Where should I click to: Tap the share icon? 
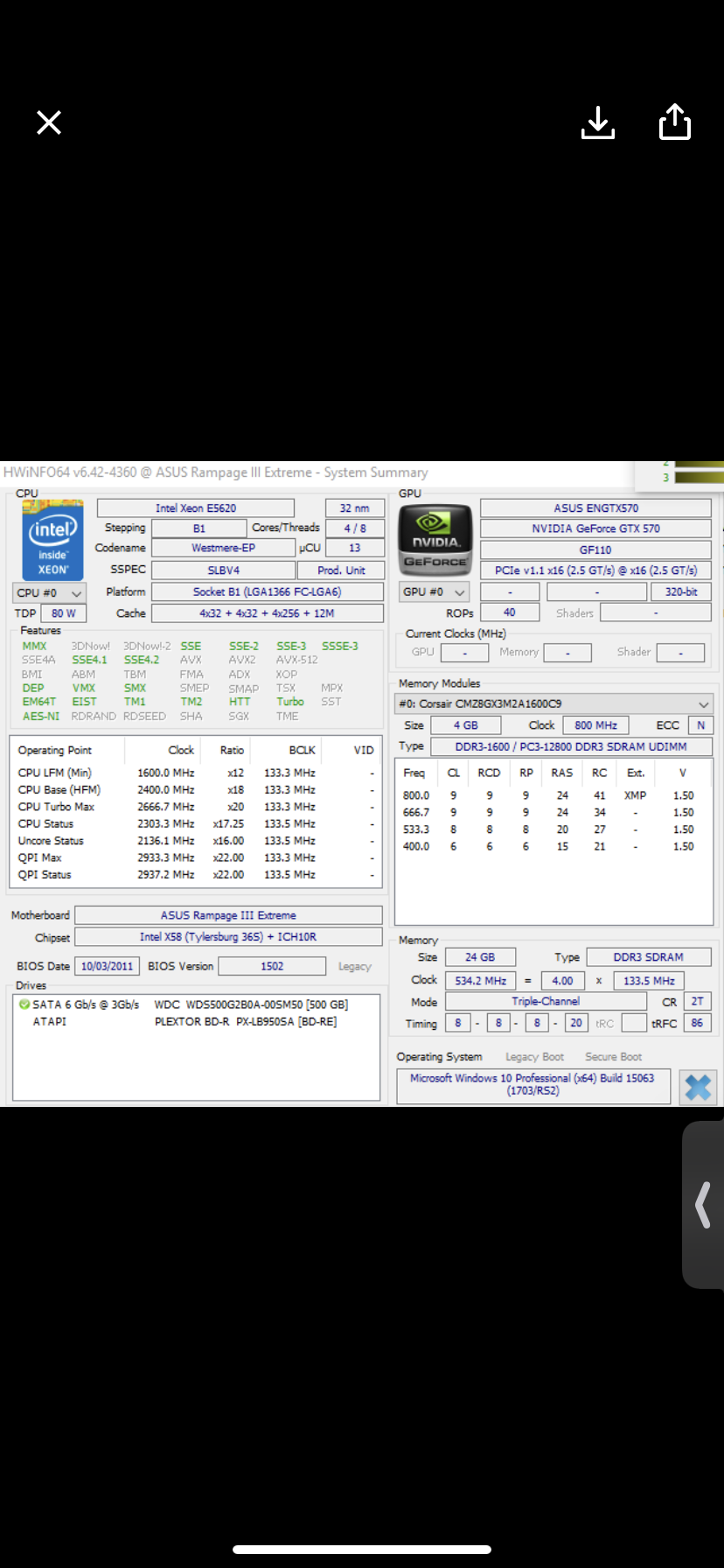click(675, 122)
